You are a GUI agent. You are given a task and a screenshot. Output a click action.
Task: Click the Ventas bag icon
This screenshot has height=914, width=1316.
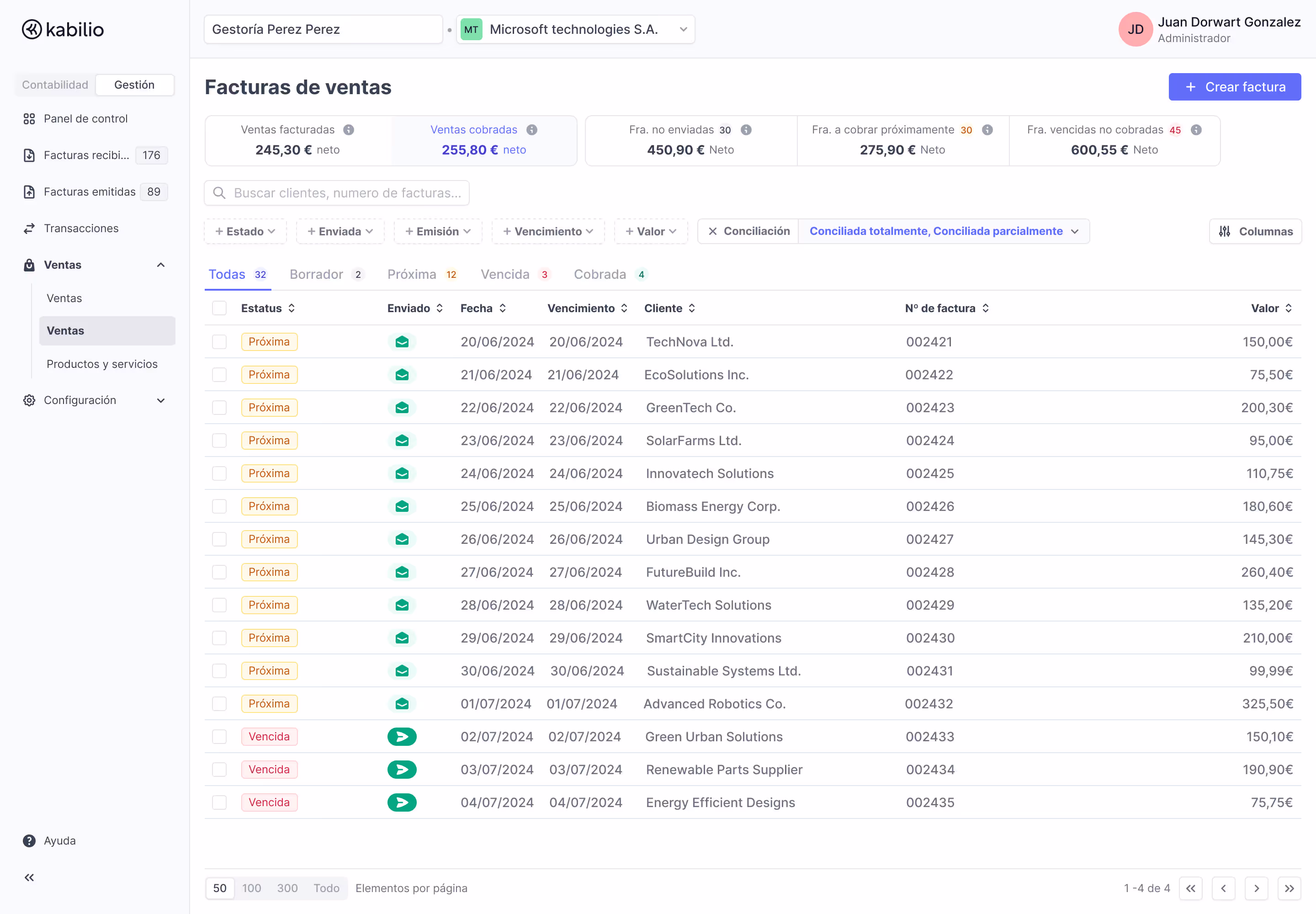pyautogui.click(x=29, y=265)
